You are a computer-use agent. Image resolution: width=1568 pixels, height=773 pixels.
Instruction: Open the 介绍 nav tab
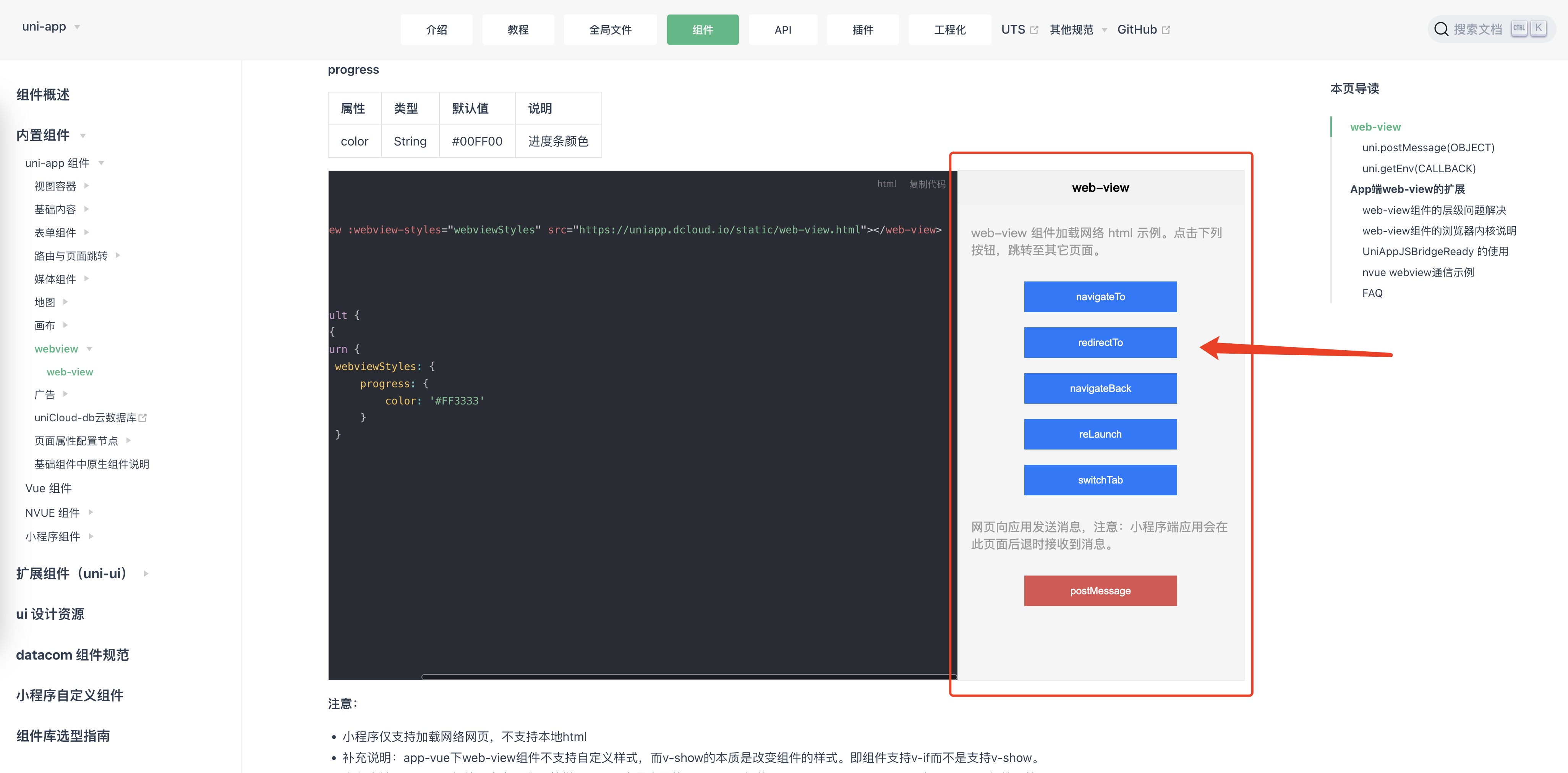pyautogui.click(x=436, y=30)
